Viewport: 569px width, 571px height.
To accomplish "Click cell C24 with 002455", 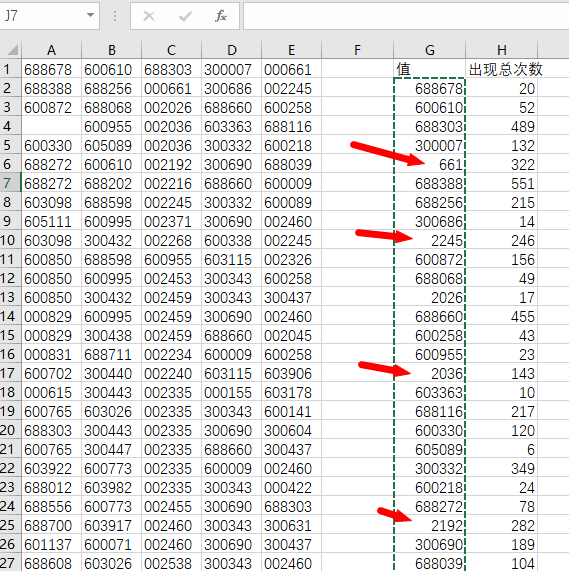I will coord(171,506).
